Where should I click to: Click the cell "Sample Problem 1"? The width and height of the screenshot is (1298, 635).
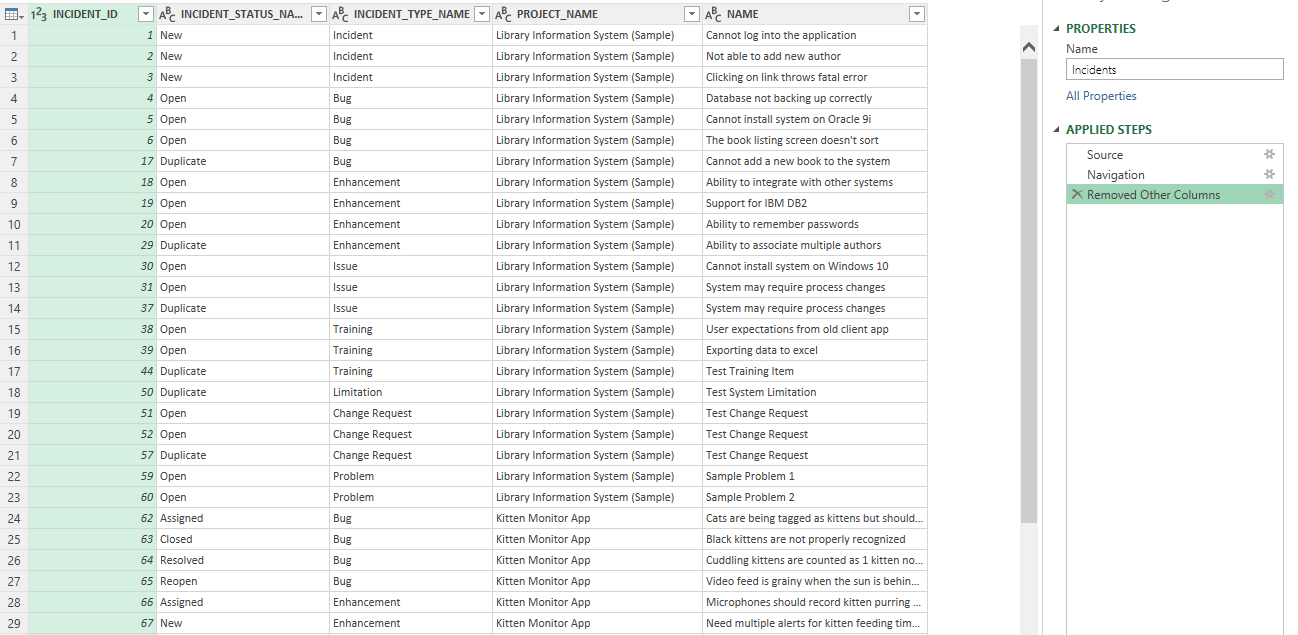tap(814, 476)
